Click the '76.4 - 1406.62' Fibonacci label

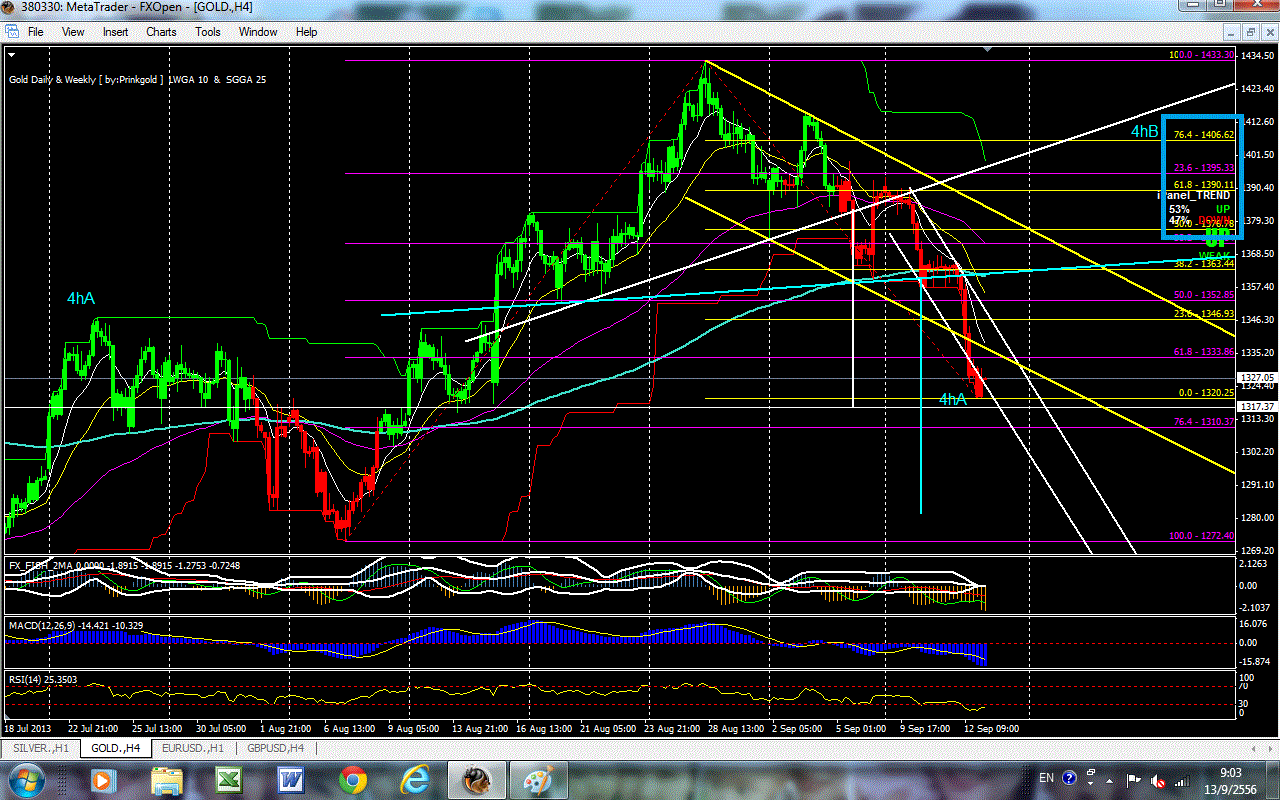coord(1204,135)
